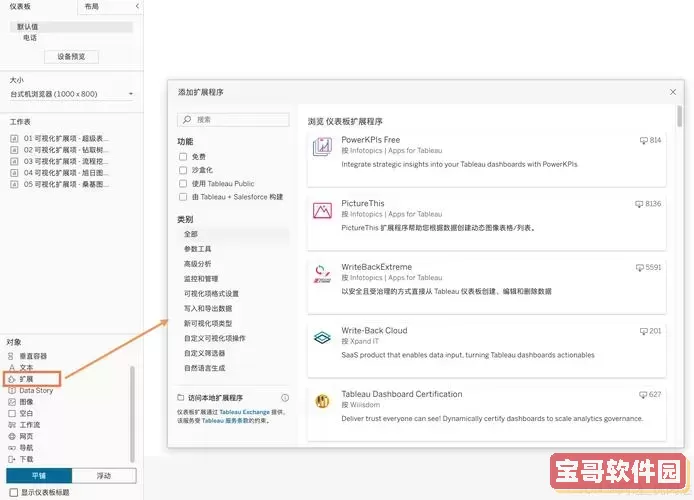Switch to the 布局 tab
This screenshot has width=694, height=500.
coord(92,6)
